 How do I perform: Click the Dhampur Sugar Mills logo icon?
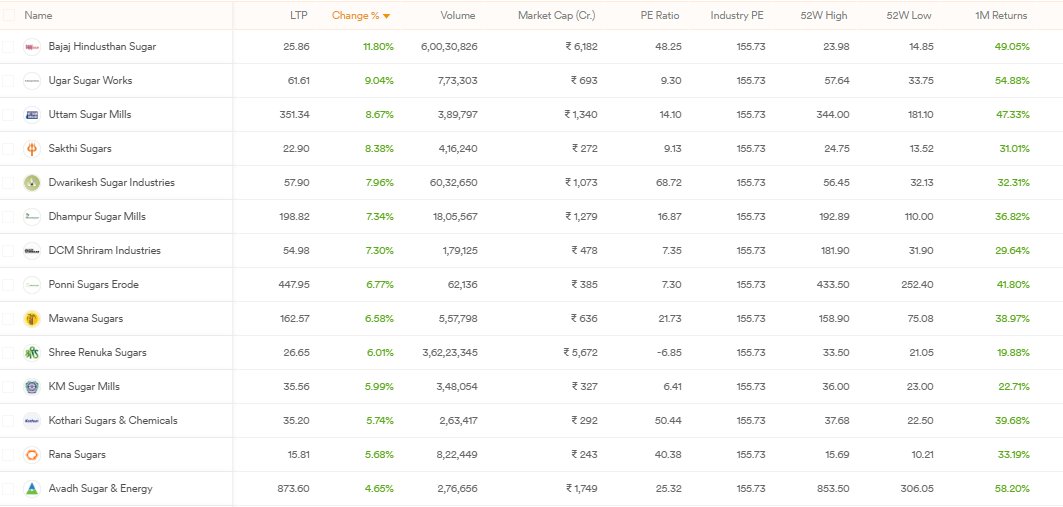(32, 217)
